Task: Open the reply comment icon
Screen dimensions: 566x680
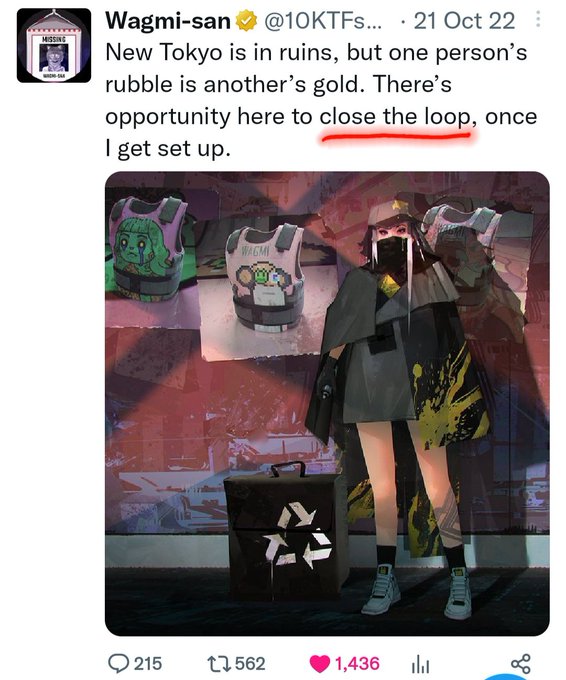Action: (x=118, y=664)
